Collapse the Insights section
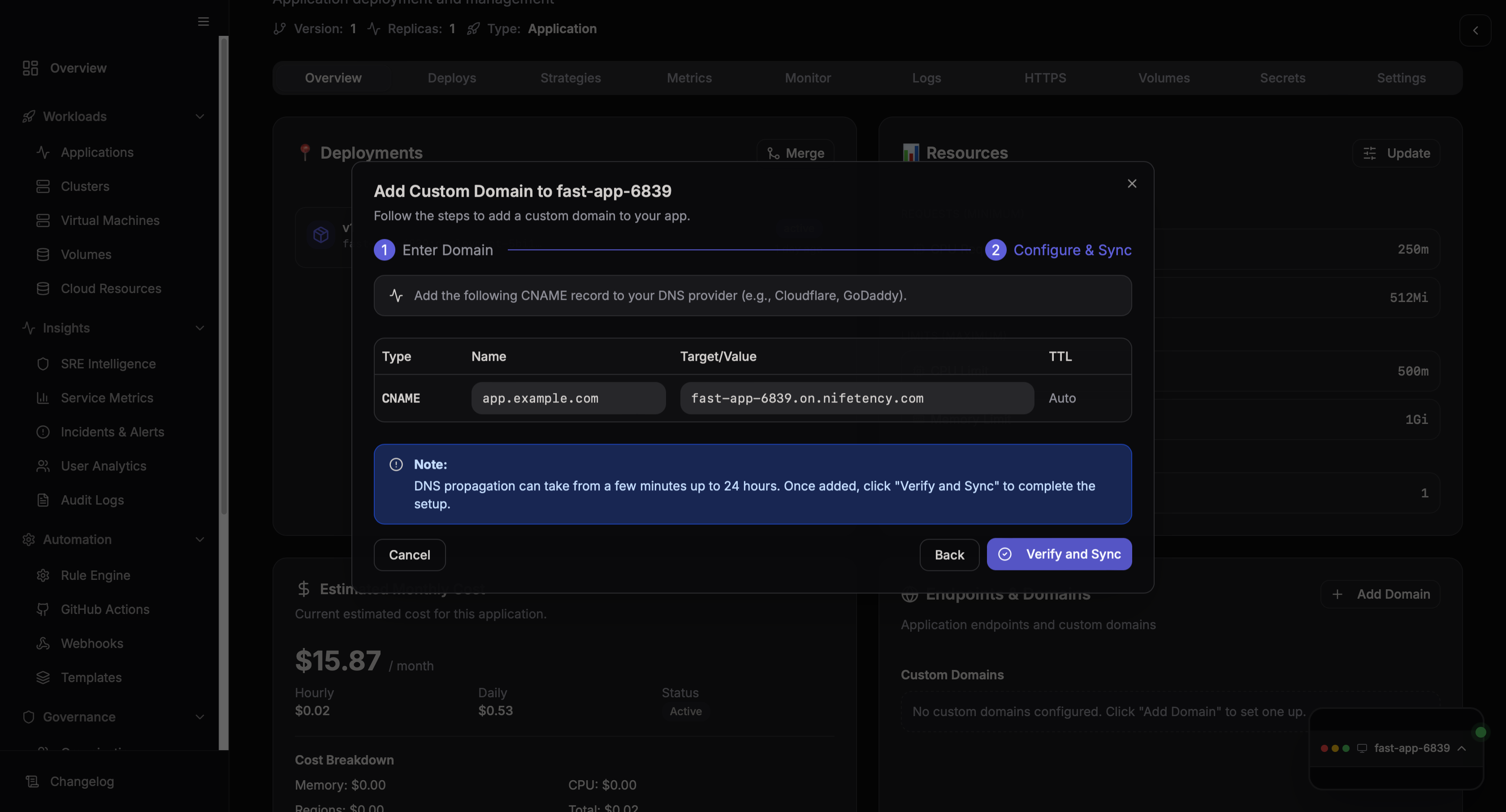The width and height of the screenshot is (1506, 812). tap(200, 328)
